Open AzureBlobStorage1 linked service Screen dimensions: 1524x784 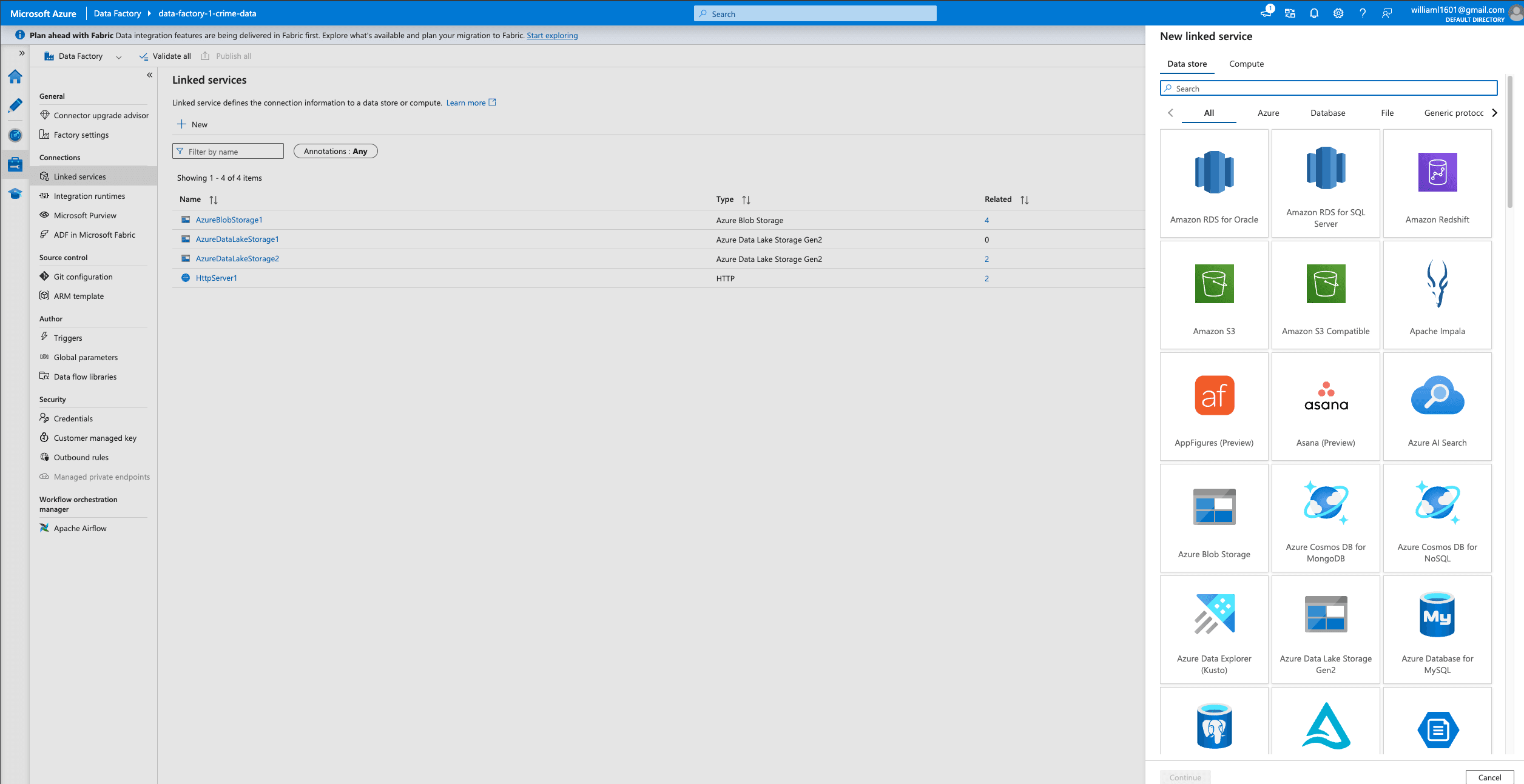229,219
